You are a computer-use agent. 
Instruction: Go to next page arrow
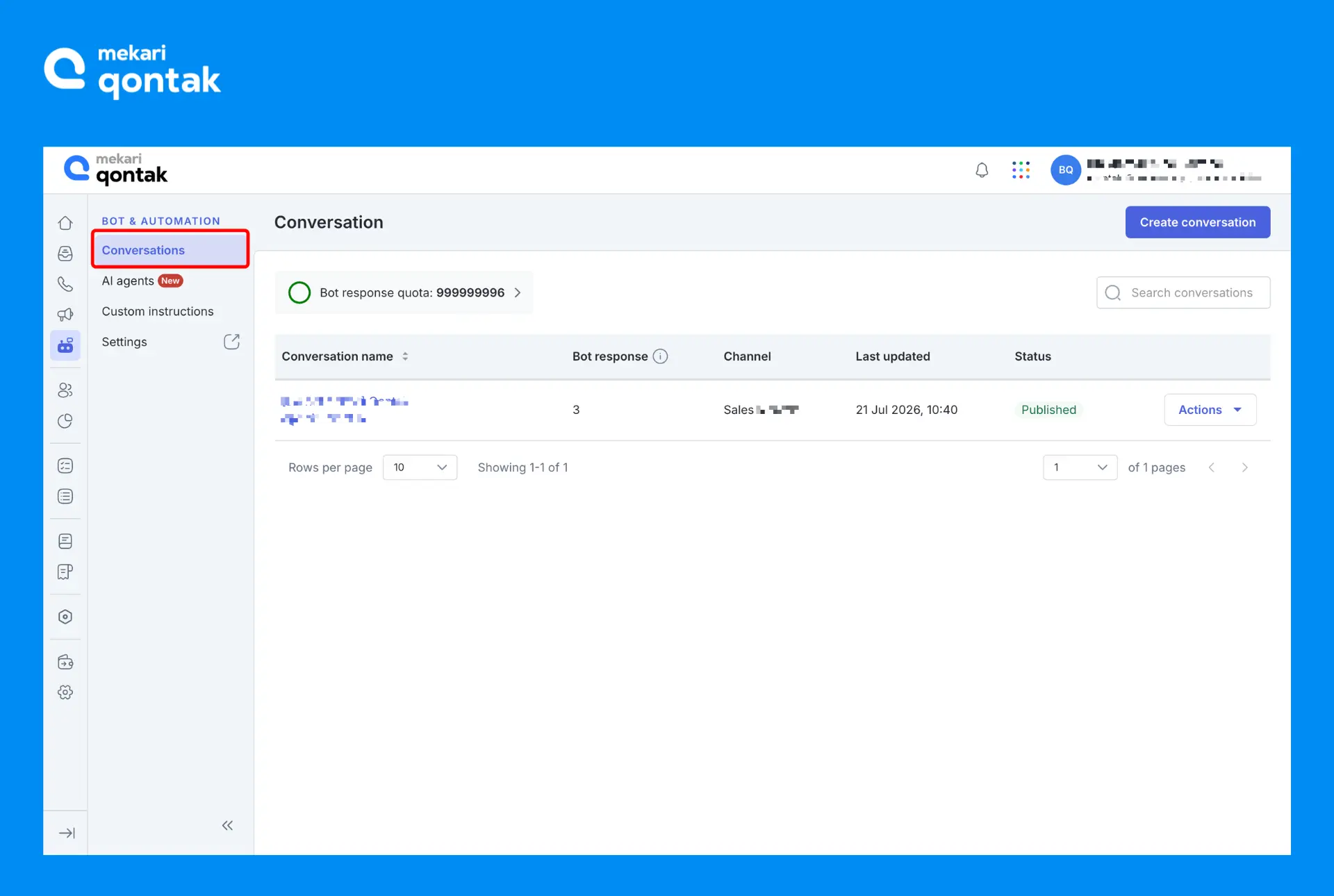coord(1244,467)
